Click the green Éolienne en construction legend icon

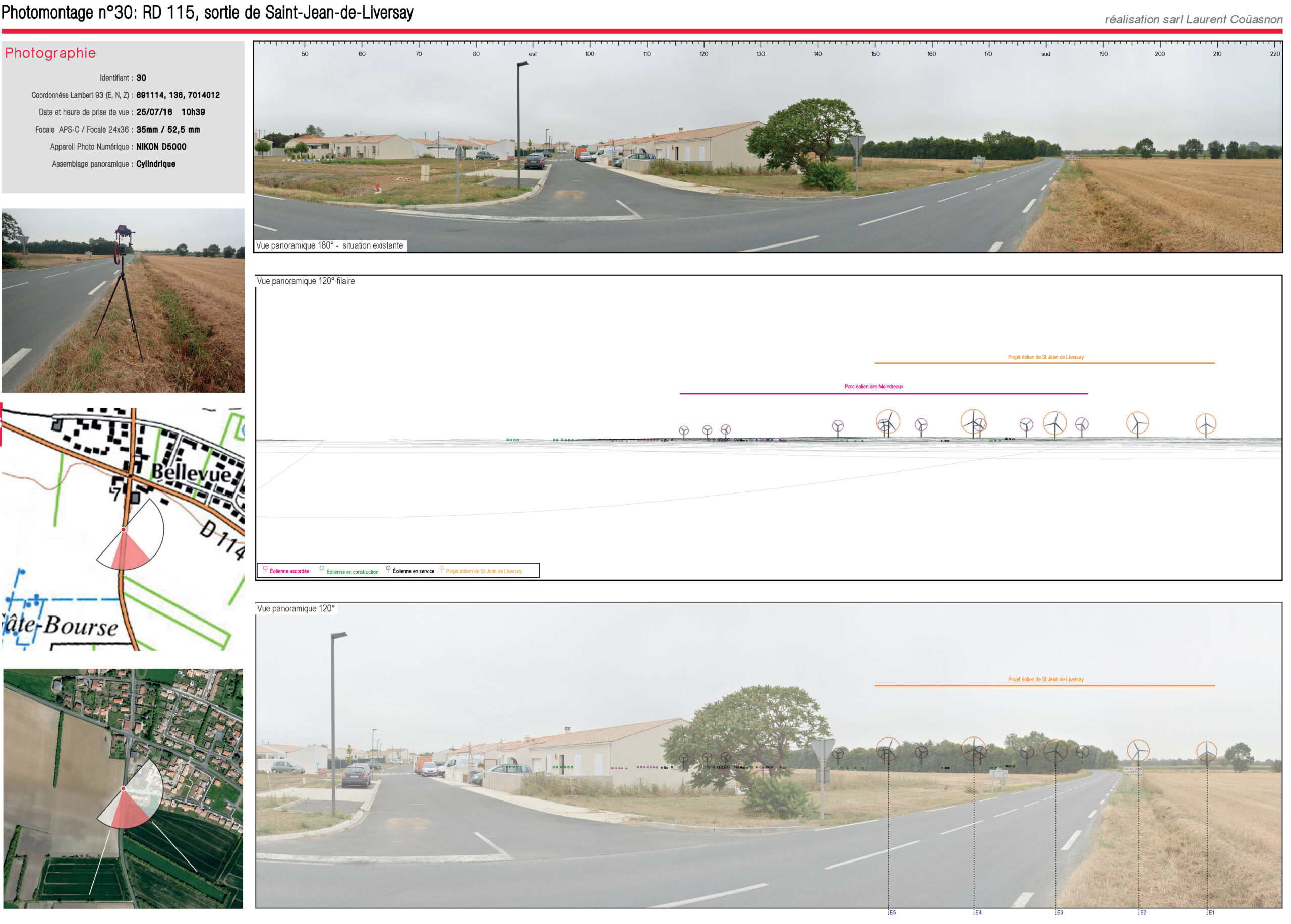pos(322,570)
